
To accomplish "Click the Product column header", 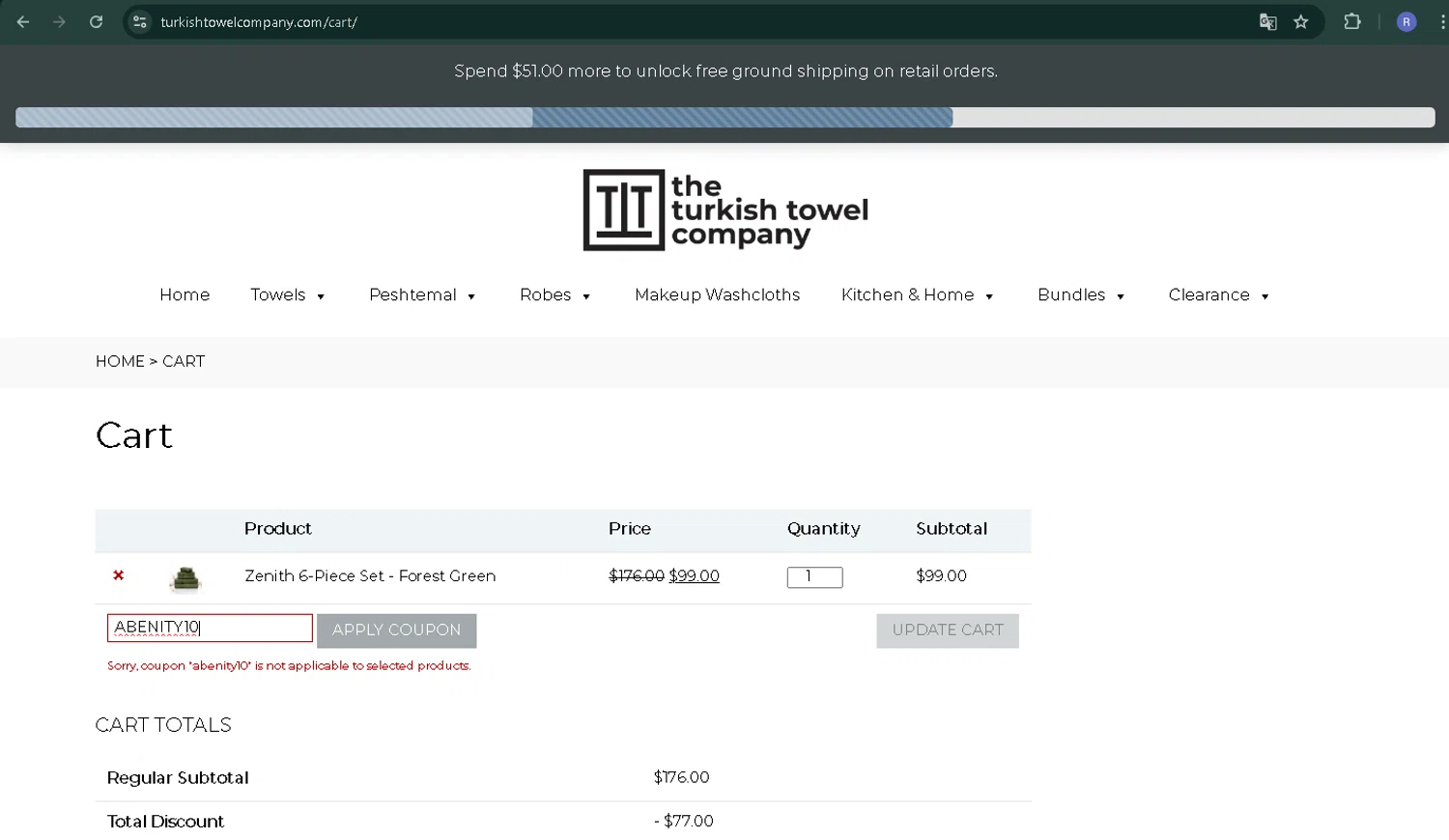I will [x=277, y=528].
